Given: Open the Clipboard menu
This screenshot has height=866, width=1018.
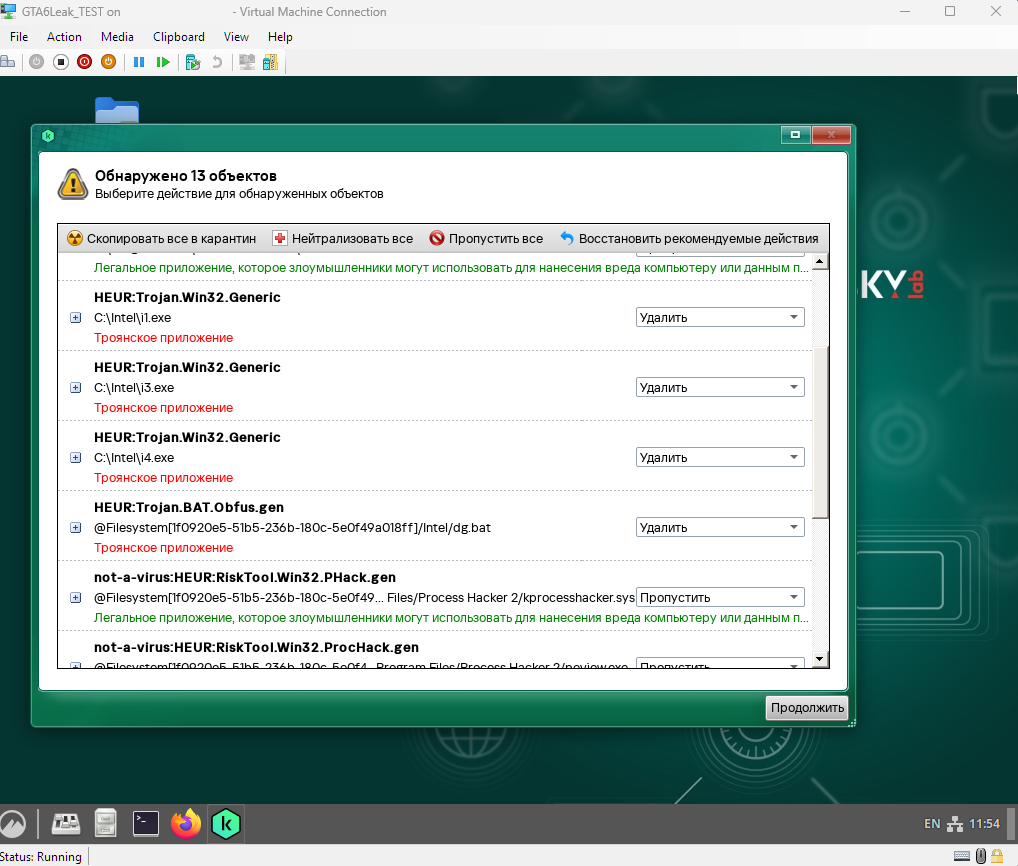Looking at the screenshot, I should tap(179, 37).
